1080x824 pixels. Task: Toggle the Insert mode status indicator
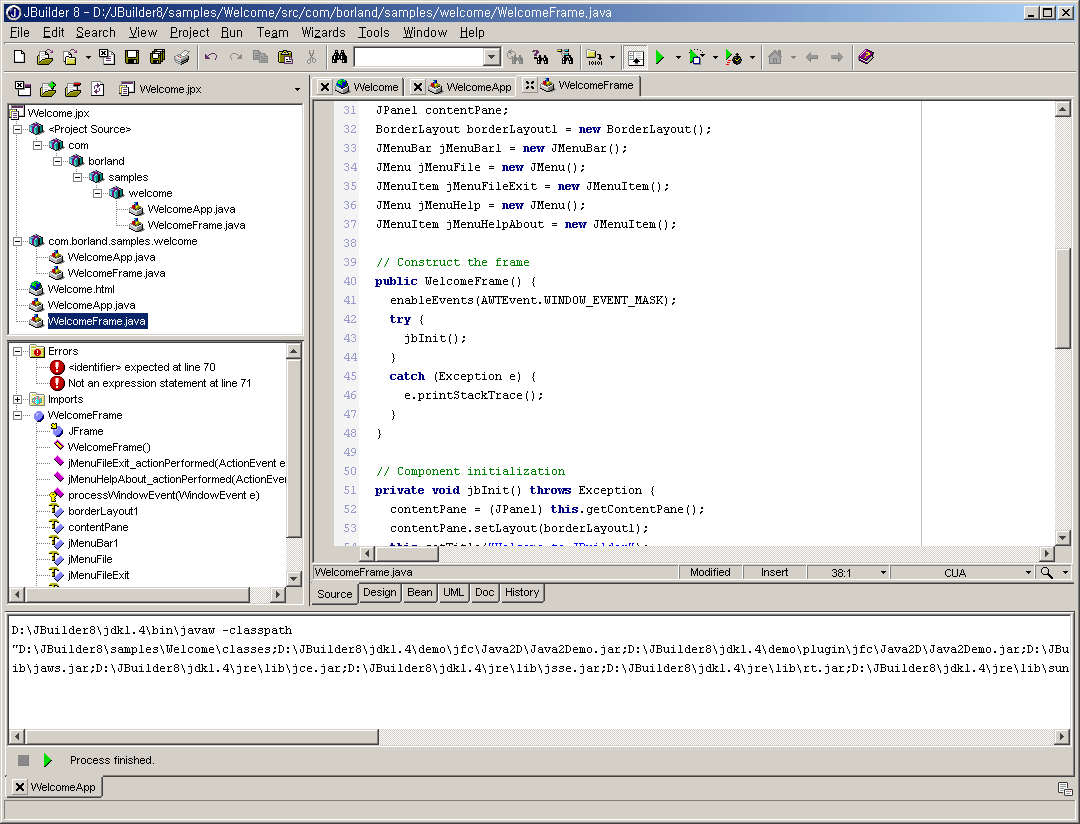click(774, 572)
